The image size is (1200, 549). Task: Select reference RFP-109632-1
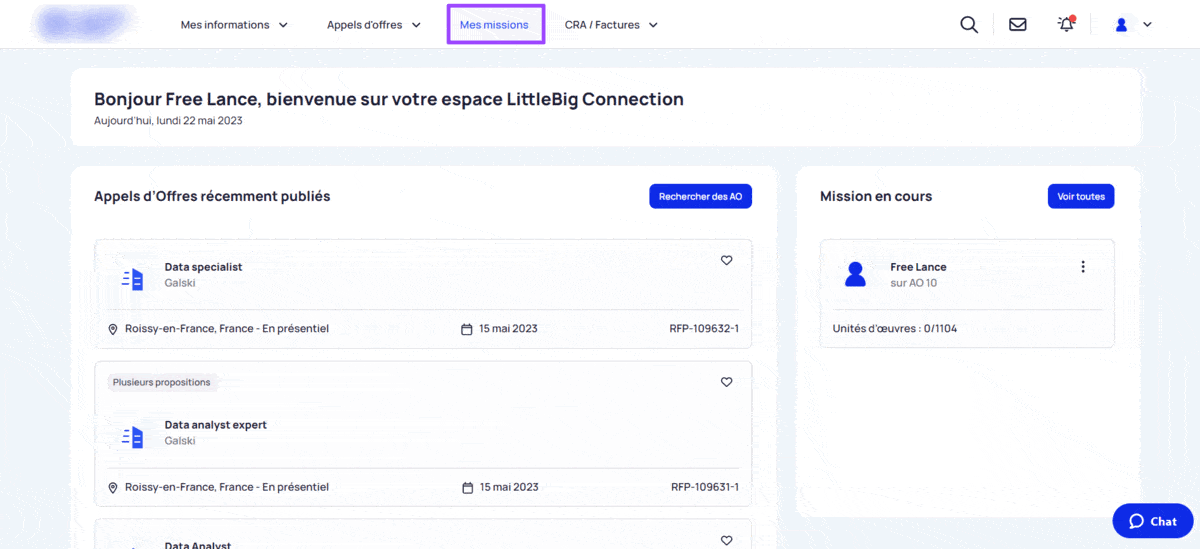(x=704, y=329)
